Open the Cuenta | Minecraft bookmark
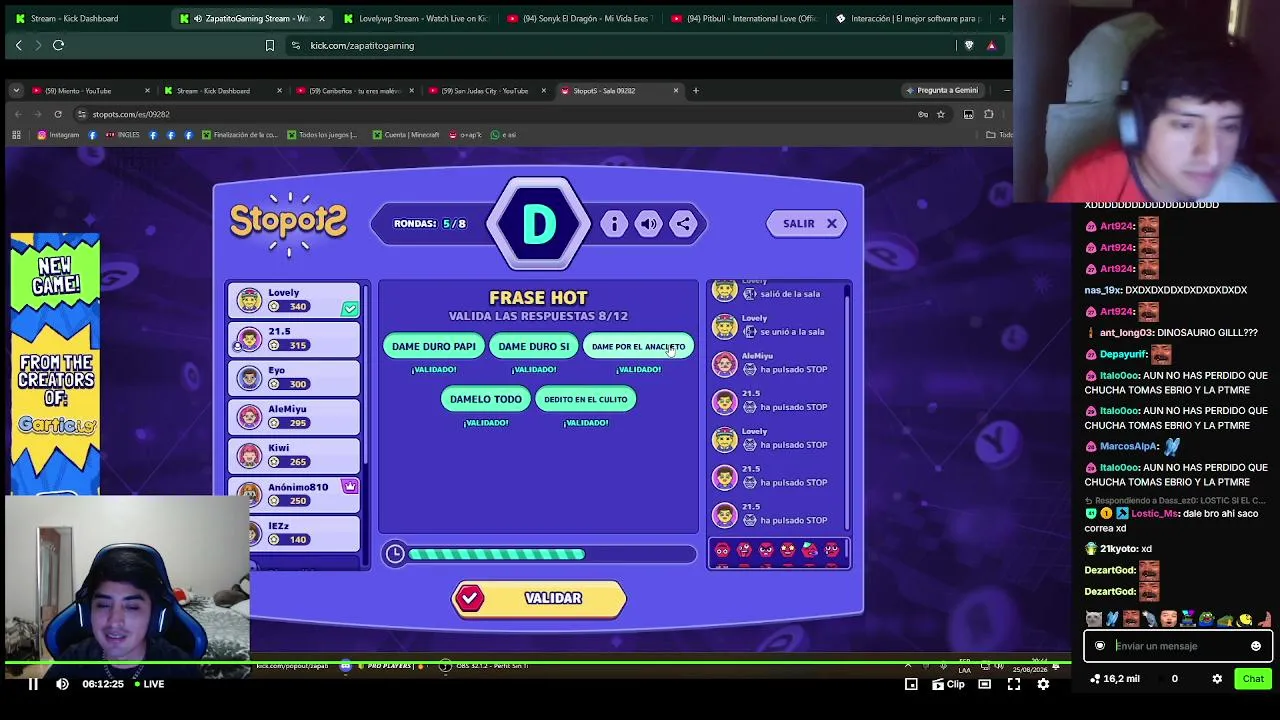Screen dimensions: 1280x720 pos(407,135)
